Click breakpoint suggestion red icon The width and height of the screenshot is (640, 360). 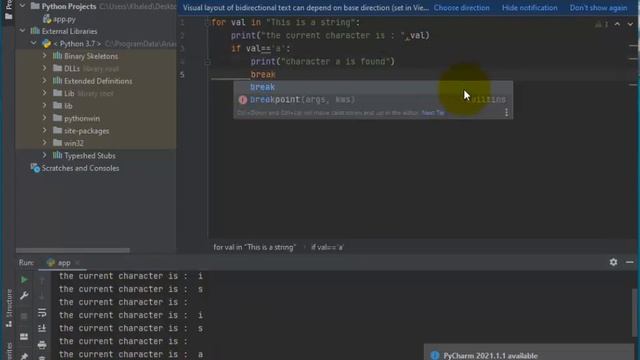243,100
